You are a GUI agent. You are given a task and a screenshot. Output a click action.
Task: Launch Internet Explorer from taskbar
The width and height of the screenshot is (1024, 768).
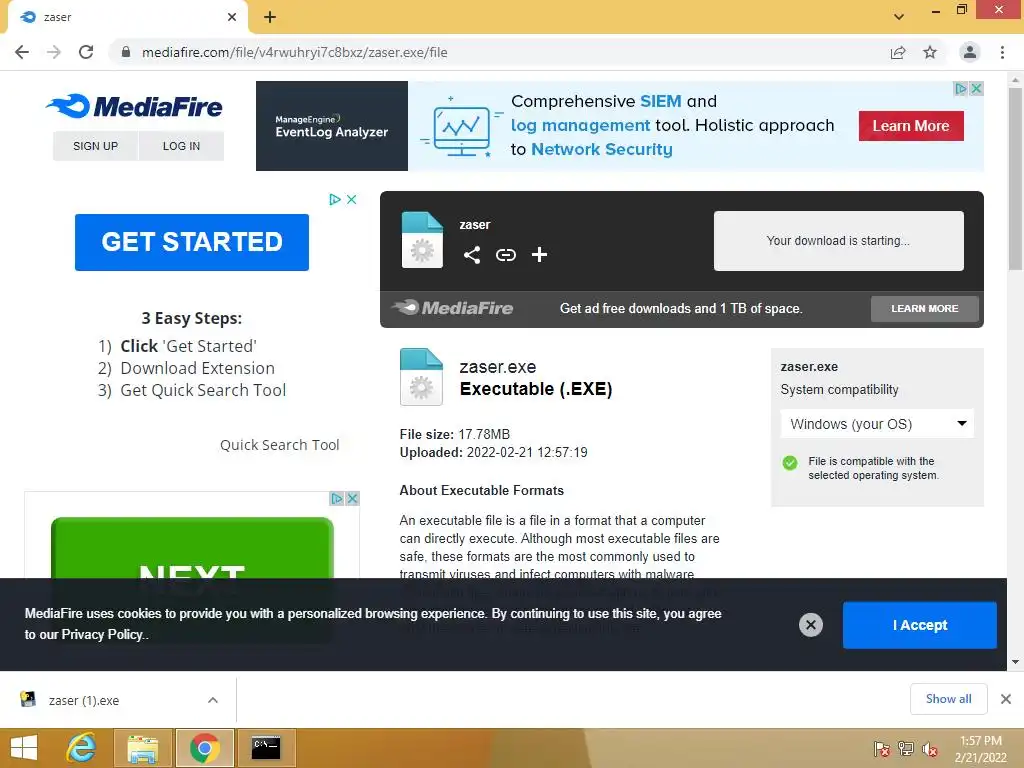tap(81, 748)
